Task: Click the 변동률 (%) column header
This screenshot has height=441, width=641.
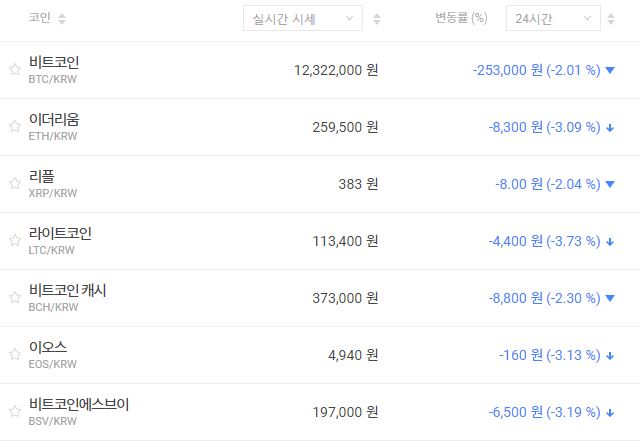Action: (461, 18)
